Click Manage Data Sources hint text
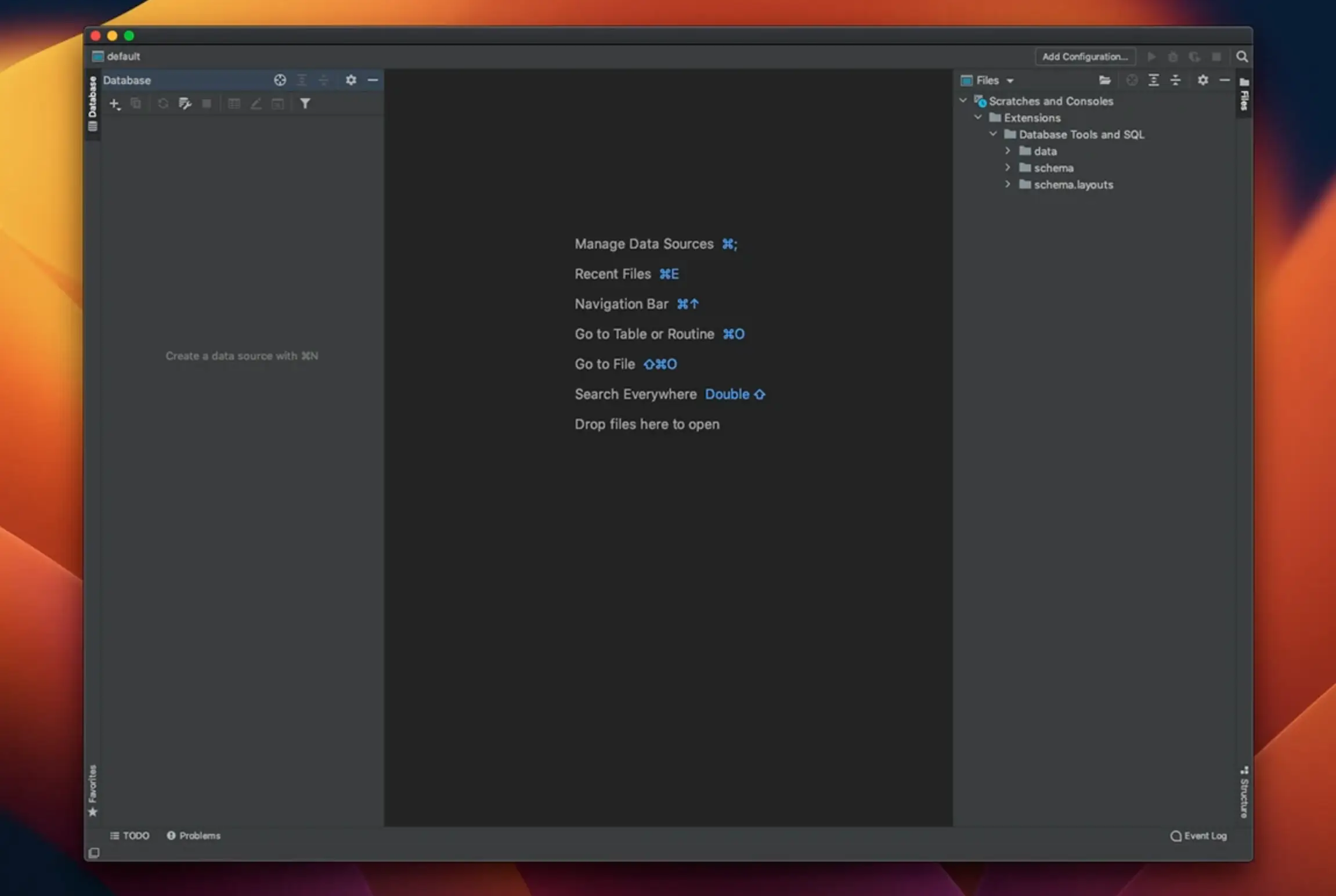This screenshot has height=896, width=1336. click(x=644, y=244)
